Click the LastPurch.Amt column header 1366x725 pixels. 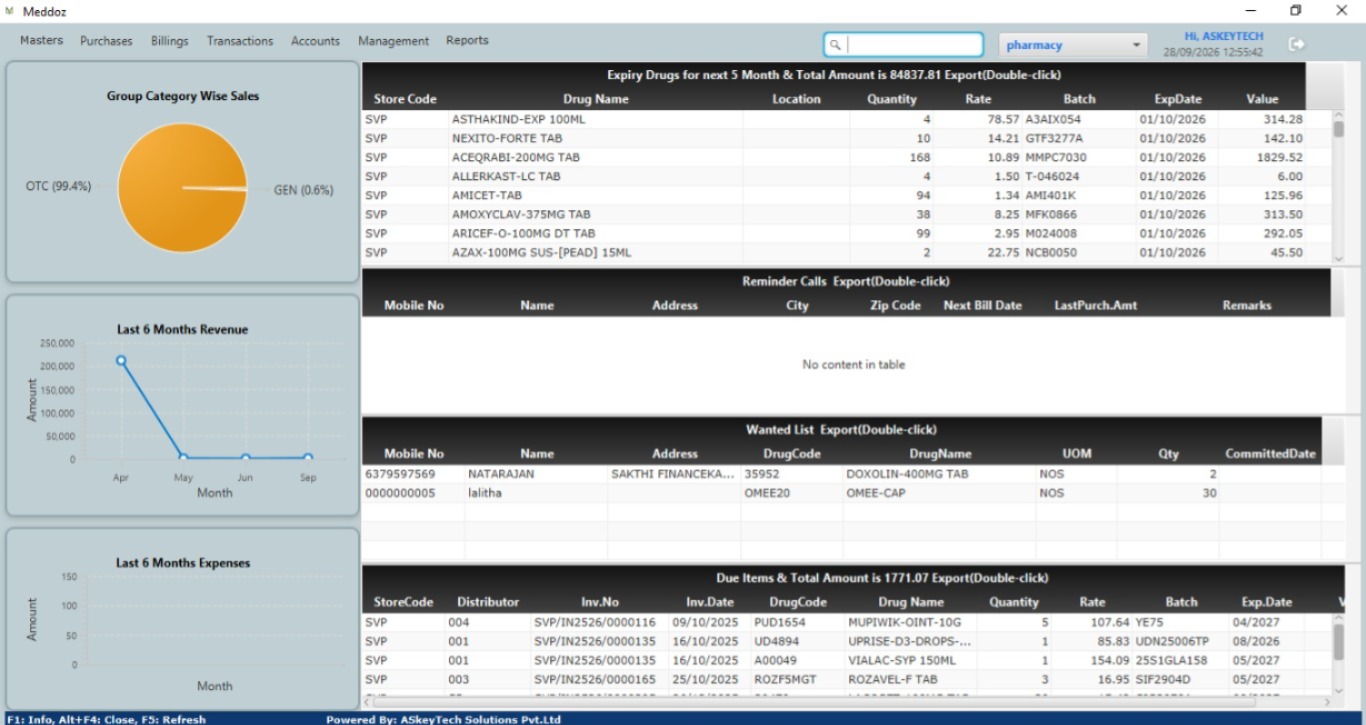click(x=1095, y=305)
